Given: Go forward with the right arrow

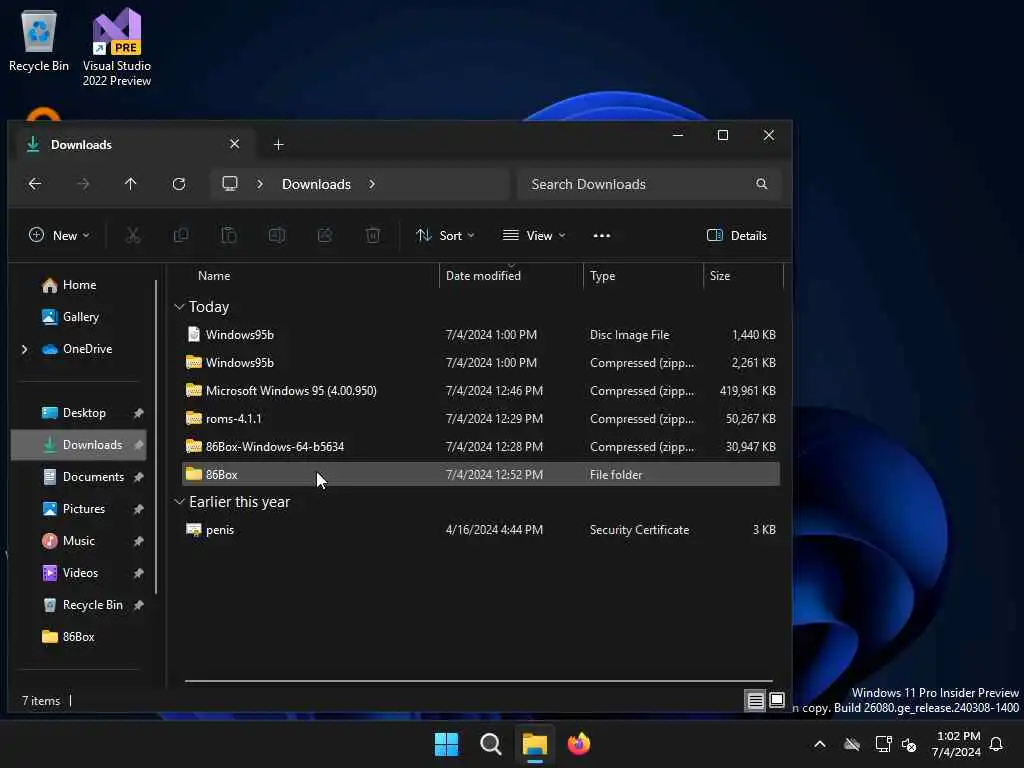Looking at the screenshot, I should [x=83, y=184].
